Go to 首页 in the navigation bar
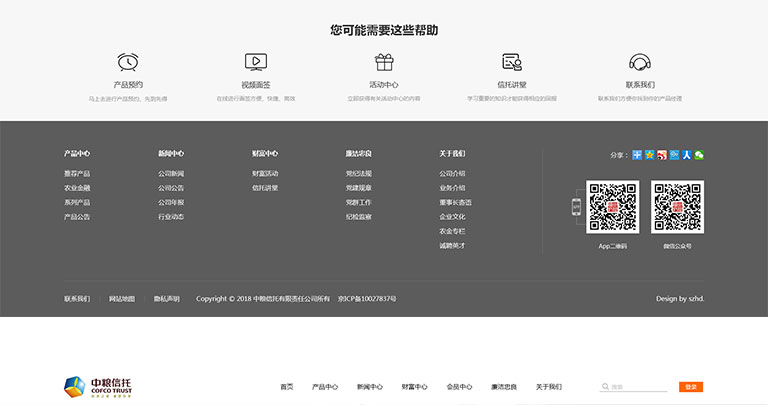This screenshot has height=405, width=768. pos(287,387)
